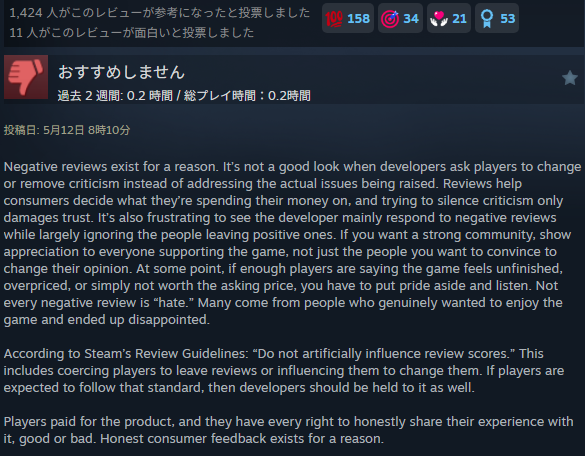Click the 100 points award icon
Viewport: 585px width, 456px height.
pos(334,19)
